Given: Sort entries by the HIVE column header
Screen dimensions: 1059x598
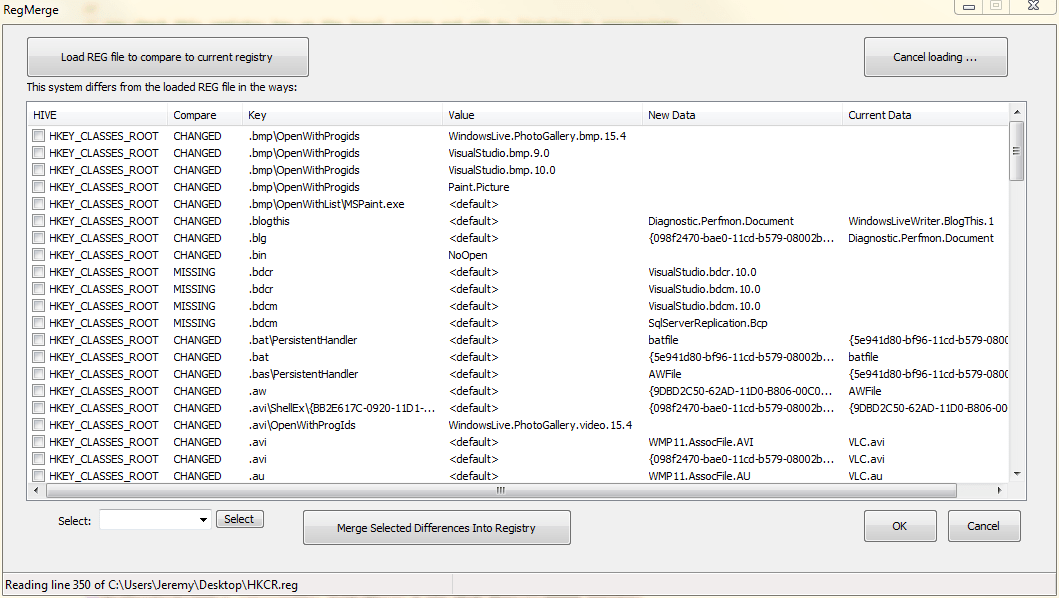Looking at the screenshot, I should coord(95,115).
